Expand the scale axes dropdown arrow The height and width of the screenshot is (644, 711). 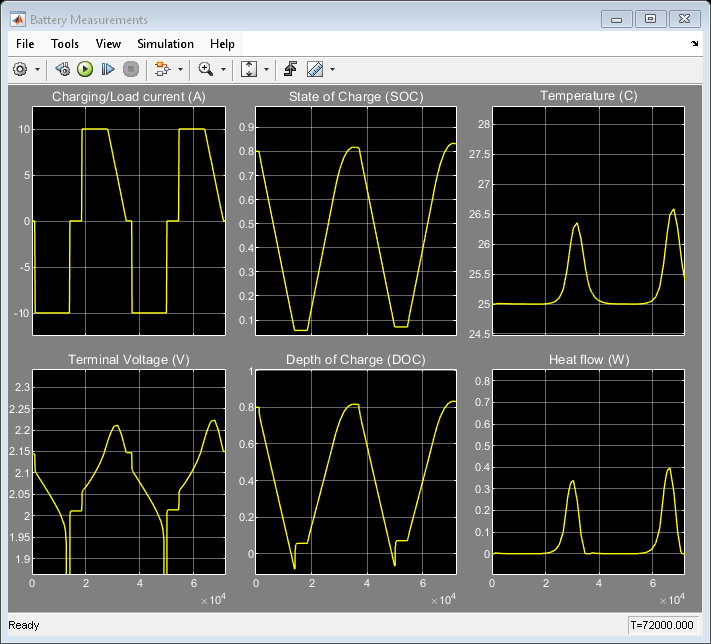point(268,69)
